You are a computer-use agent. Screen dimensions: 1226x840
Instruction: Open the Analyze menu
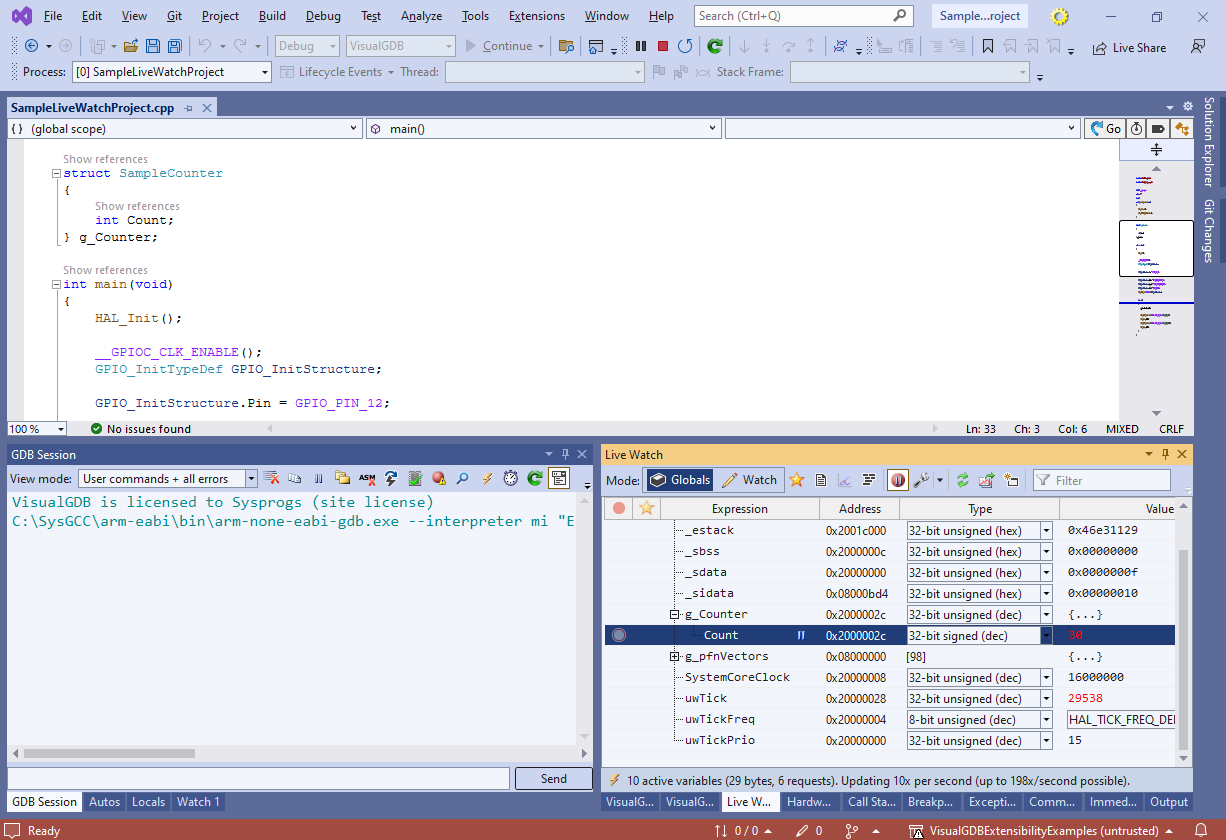click(x=421, y=16)
